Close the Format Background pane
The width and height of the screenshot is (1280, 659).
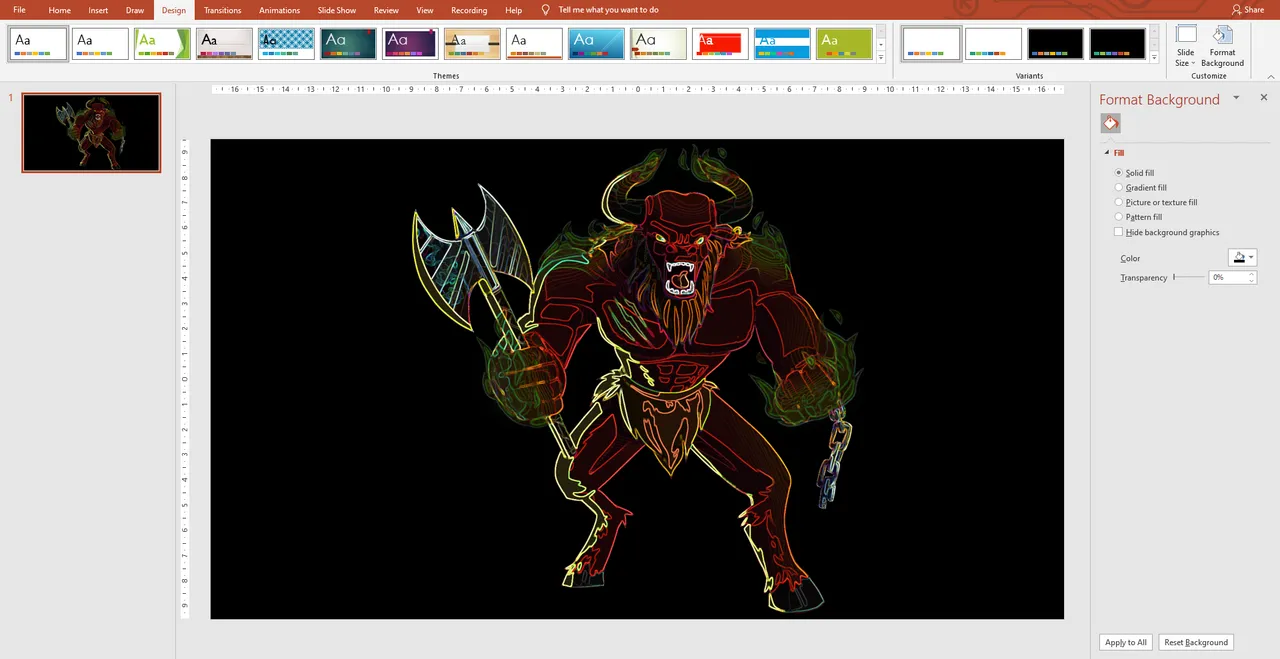point(1263,97)
